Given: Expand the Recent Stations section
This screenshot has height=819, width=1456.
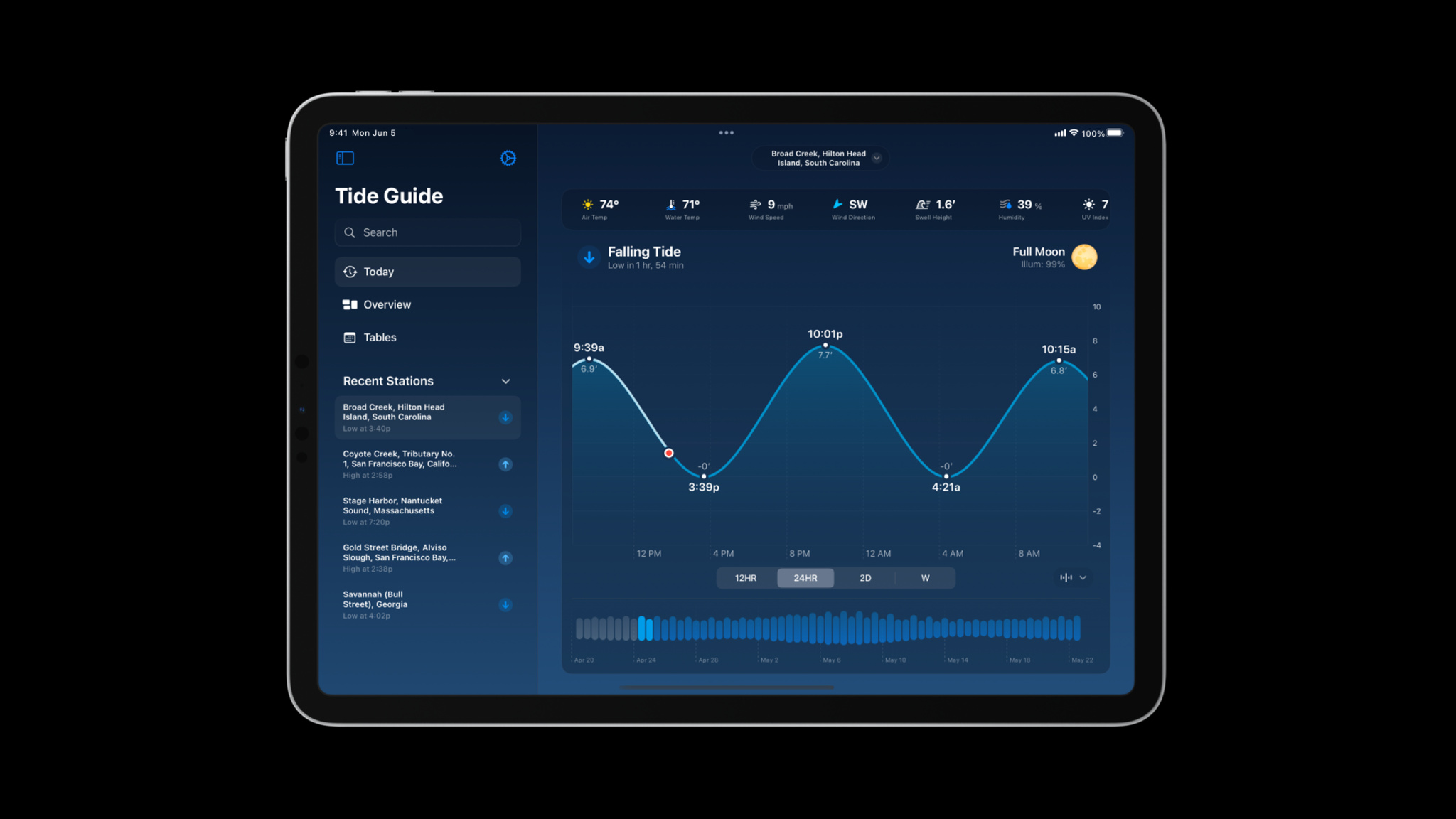Looking at the screenshot, I should coord(508,381).
